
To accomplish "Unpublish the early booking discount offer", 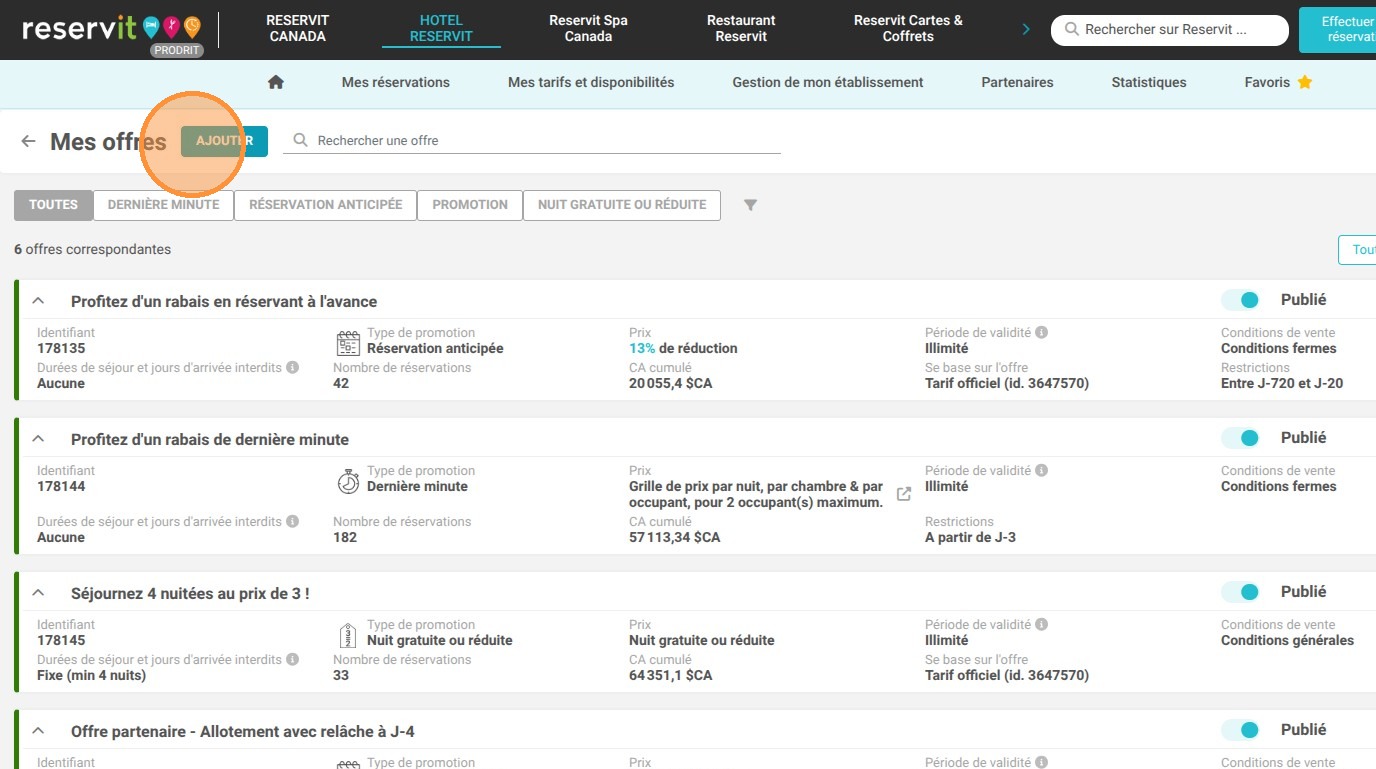I will (1241, 300).
